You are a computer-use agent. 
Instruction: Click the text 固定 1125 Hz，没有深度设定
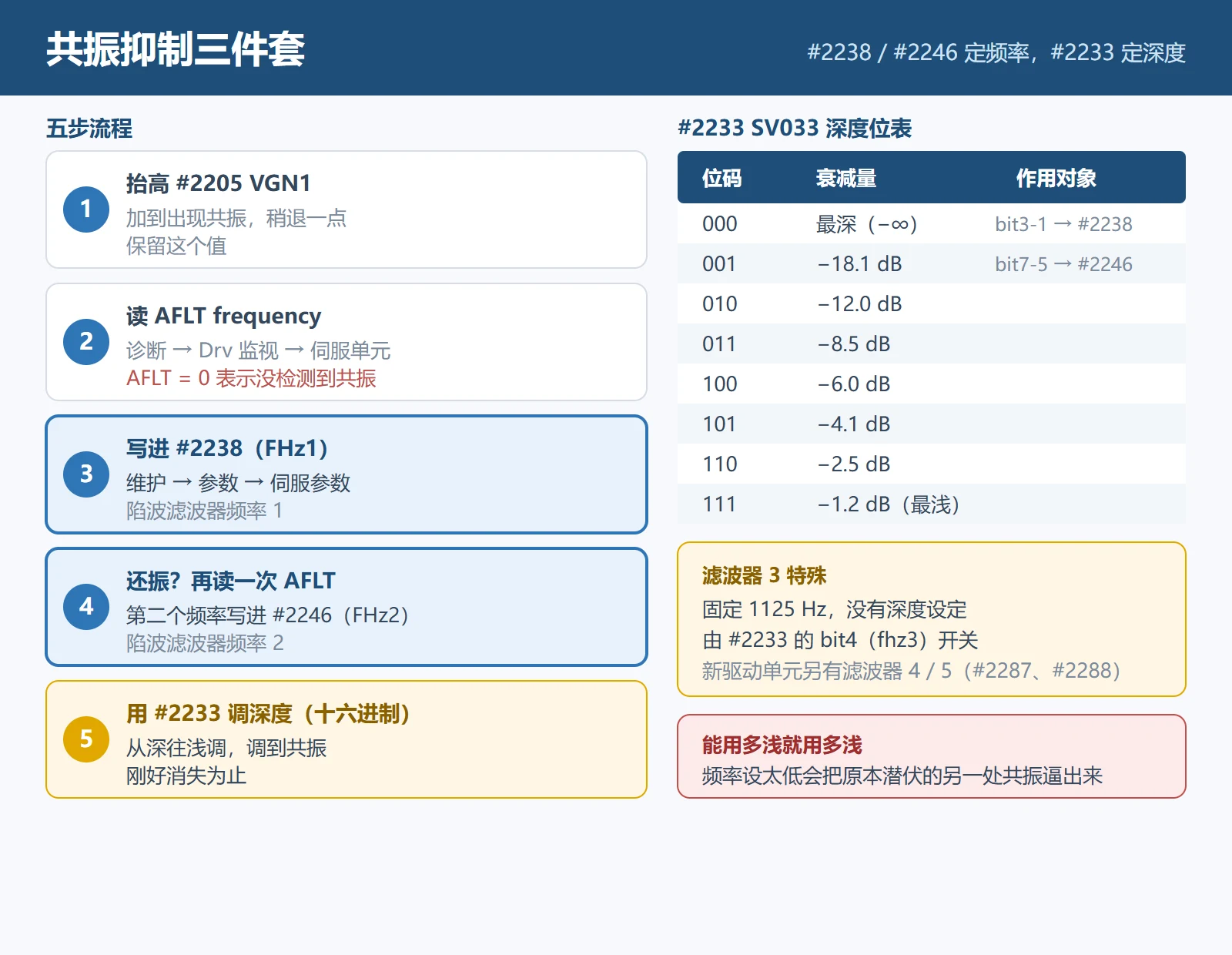(x=835, y=609)
